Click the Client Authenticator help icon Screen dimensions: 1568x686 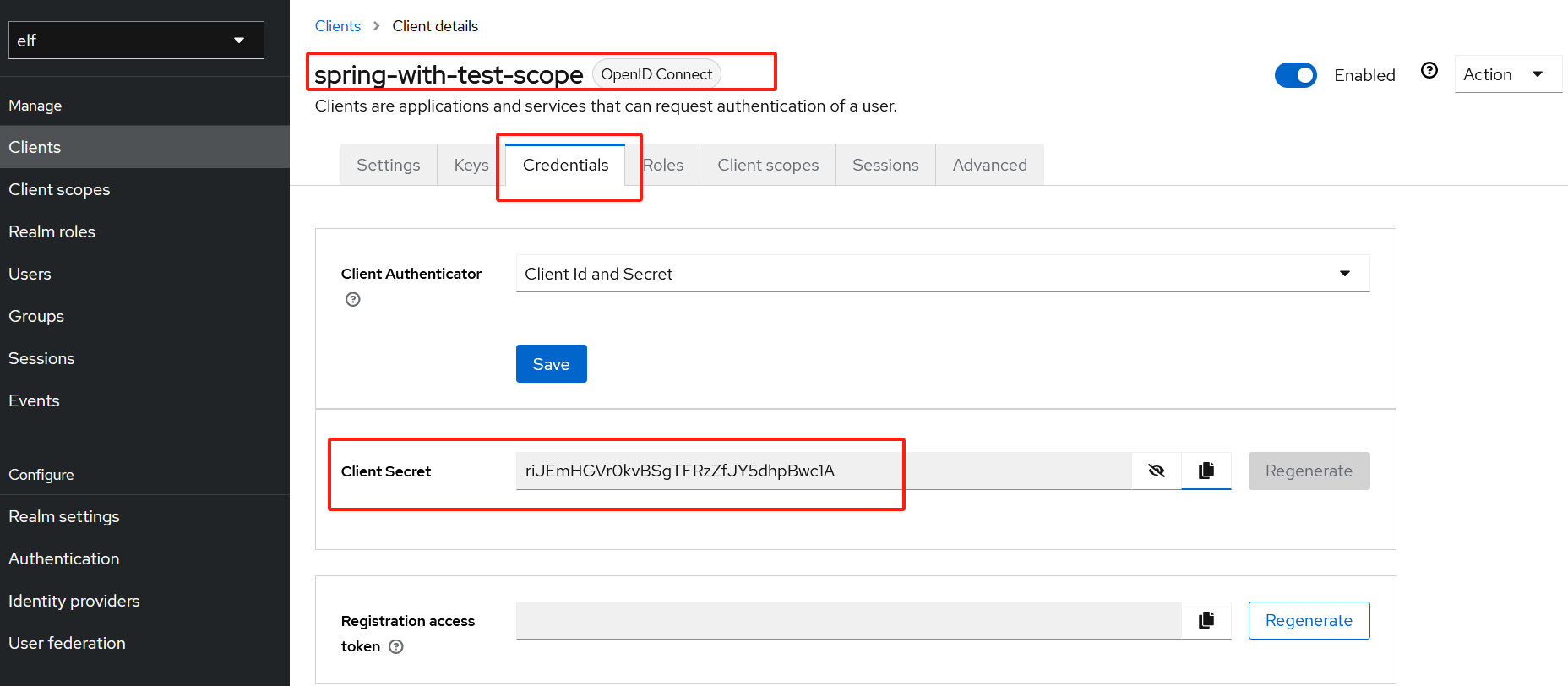click(x=353, y=299)
